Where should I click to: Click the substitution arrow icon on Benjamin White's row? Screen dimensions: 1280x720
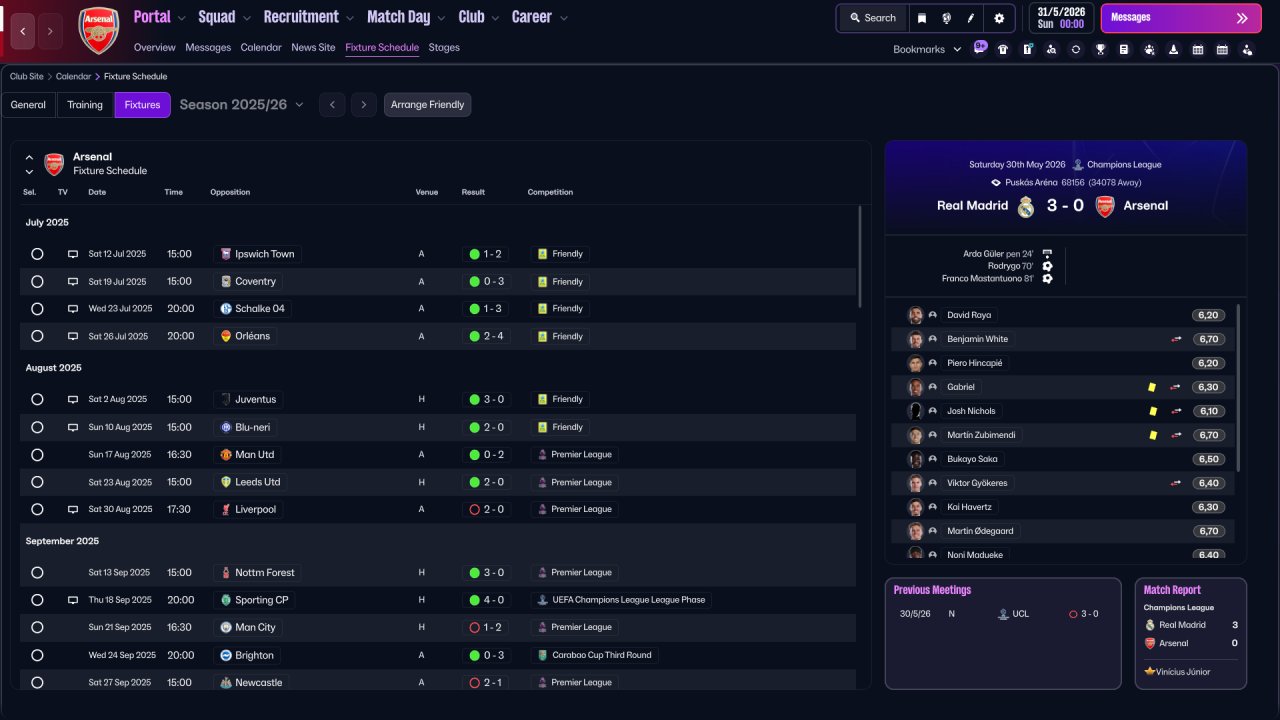point(1176,339)
